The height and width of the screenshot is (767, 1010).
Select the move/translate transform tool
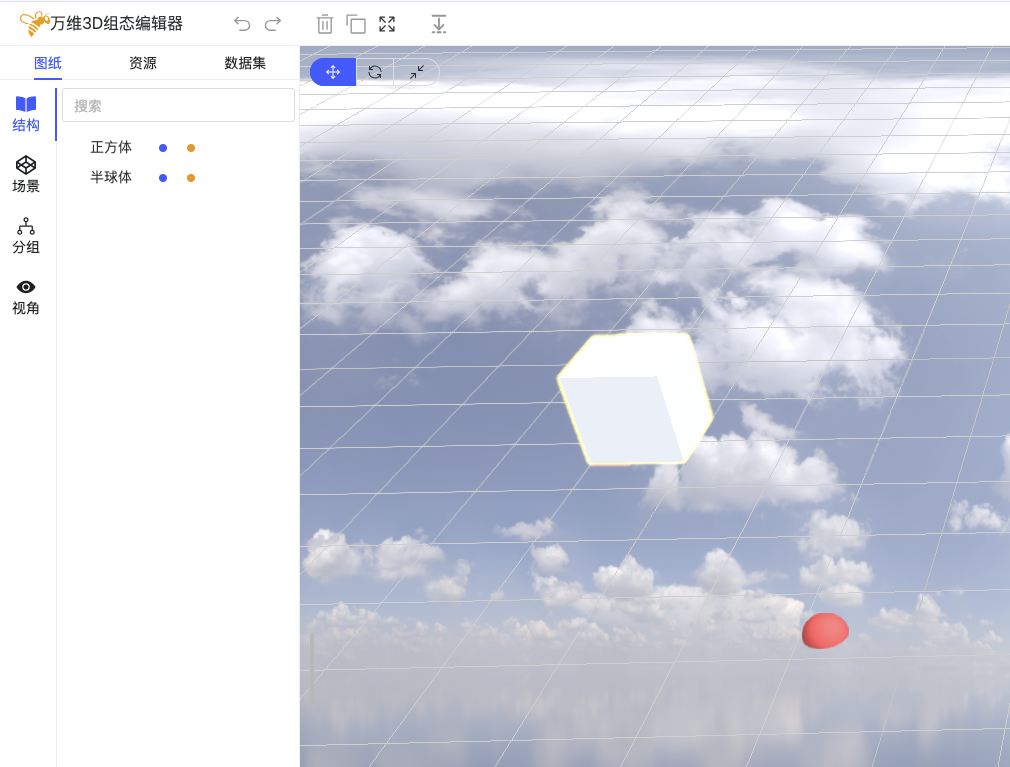333,72
